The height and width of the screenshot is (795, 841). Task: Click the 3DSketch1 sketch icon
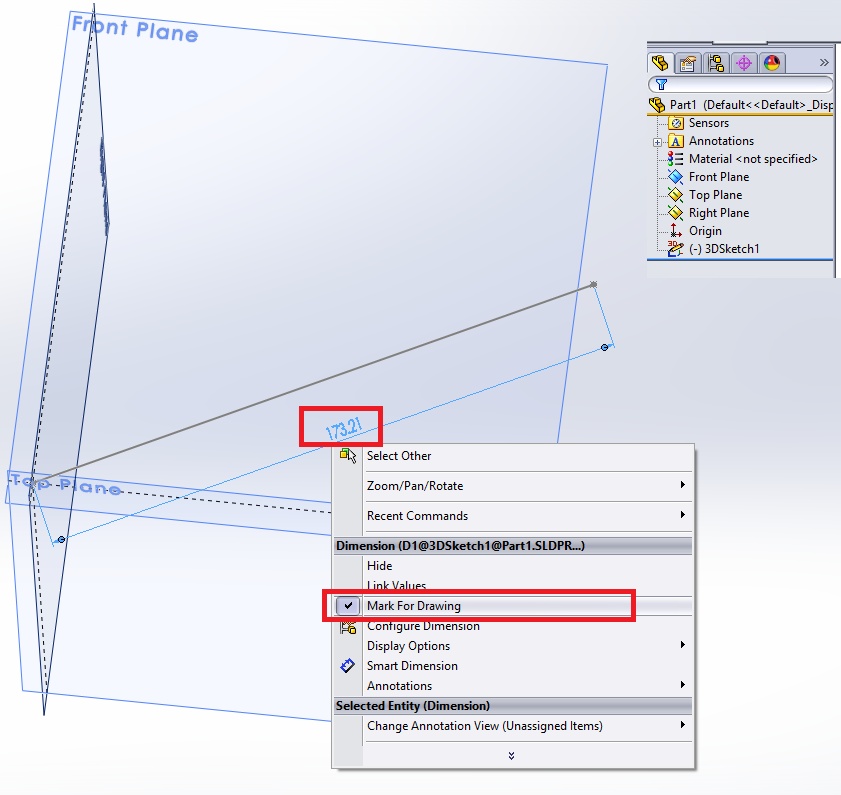tap(675, 248)
